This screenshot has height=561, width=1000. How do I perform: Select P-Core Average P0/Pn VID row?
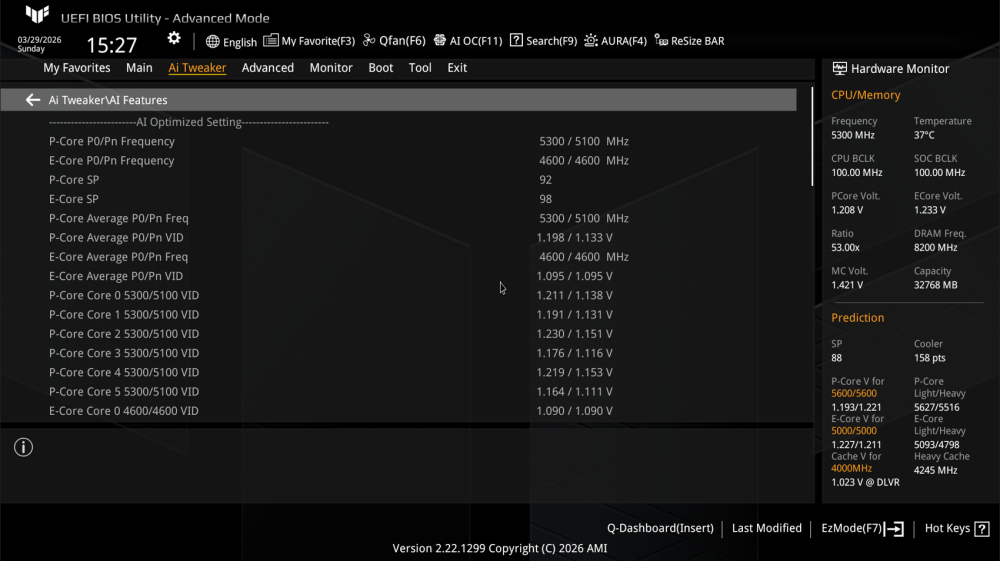click(399, 238)
